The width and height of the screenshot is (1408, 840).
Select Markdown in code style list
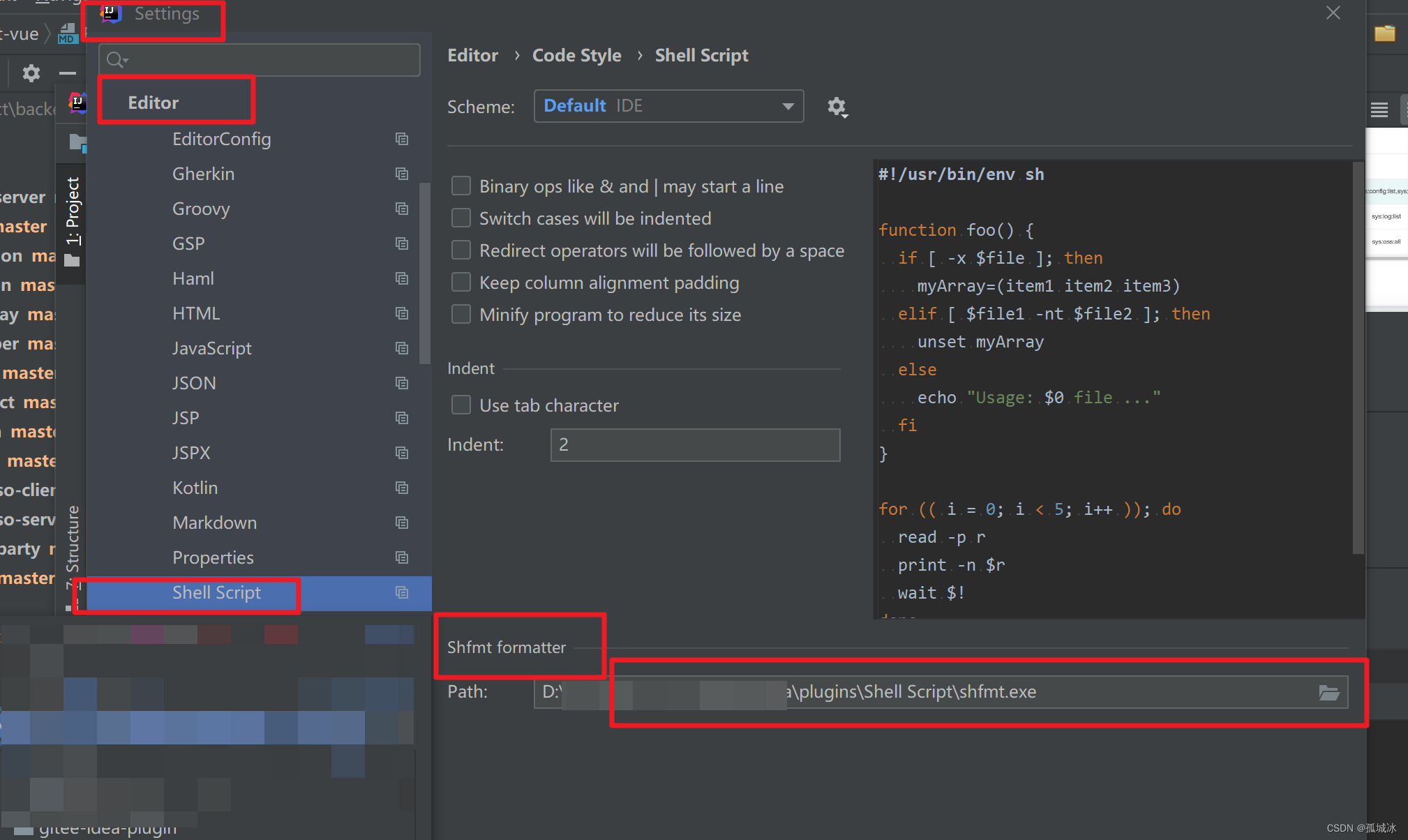214,523
